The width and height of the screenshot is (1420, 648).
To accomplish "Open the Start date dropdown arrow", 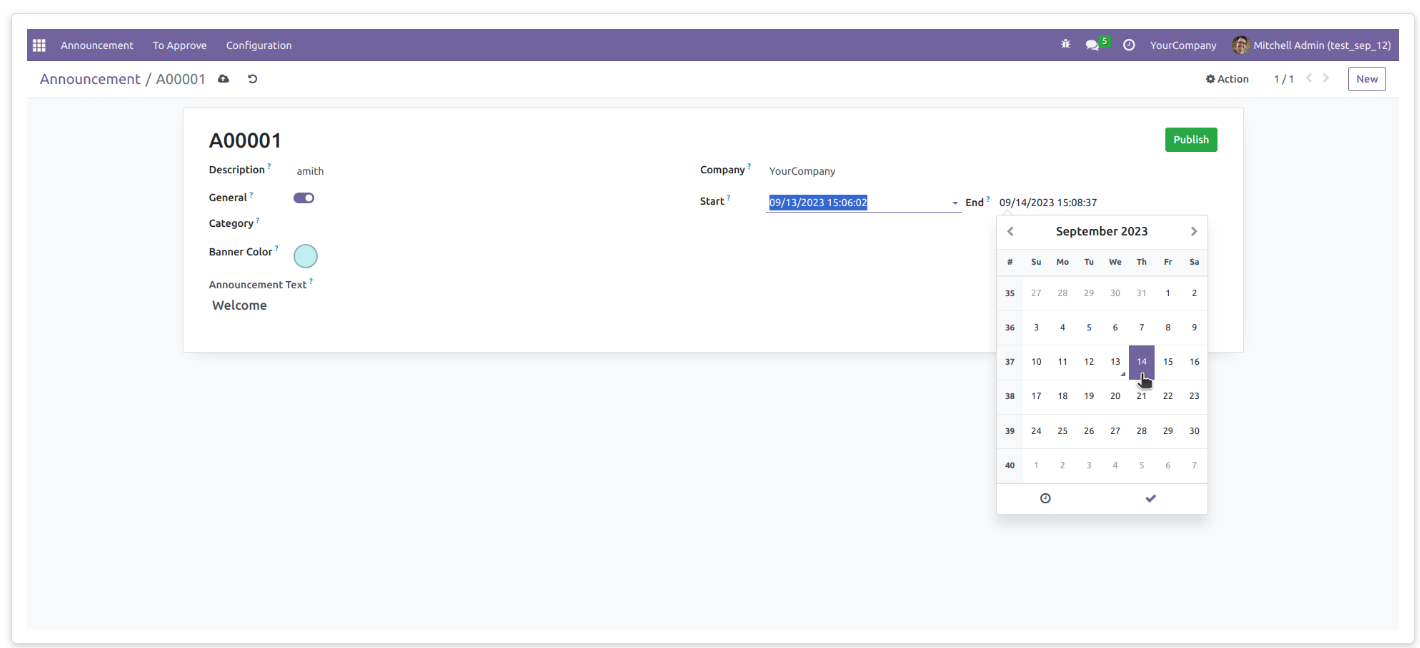I will pyautogui.click(x=955, y=203).
